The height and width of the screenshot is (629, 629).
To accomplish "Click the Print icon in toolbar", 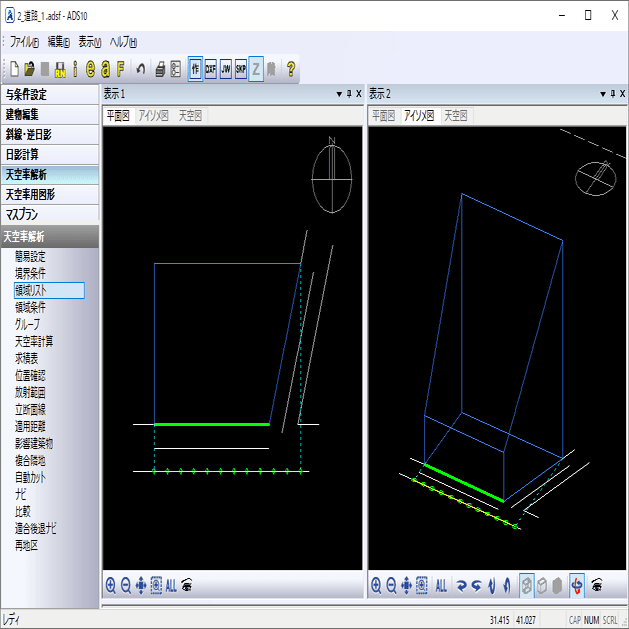I will pyautogui.click(x=160, y=69).
